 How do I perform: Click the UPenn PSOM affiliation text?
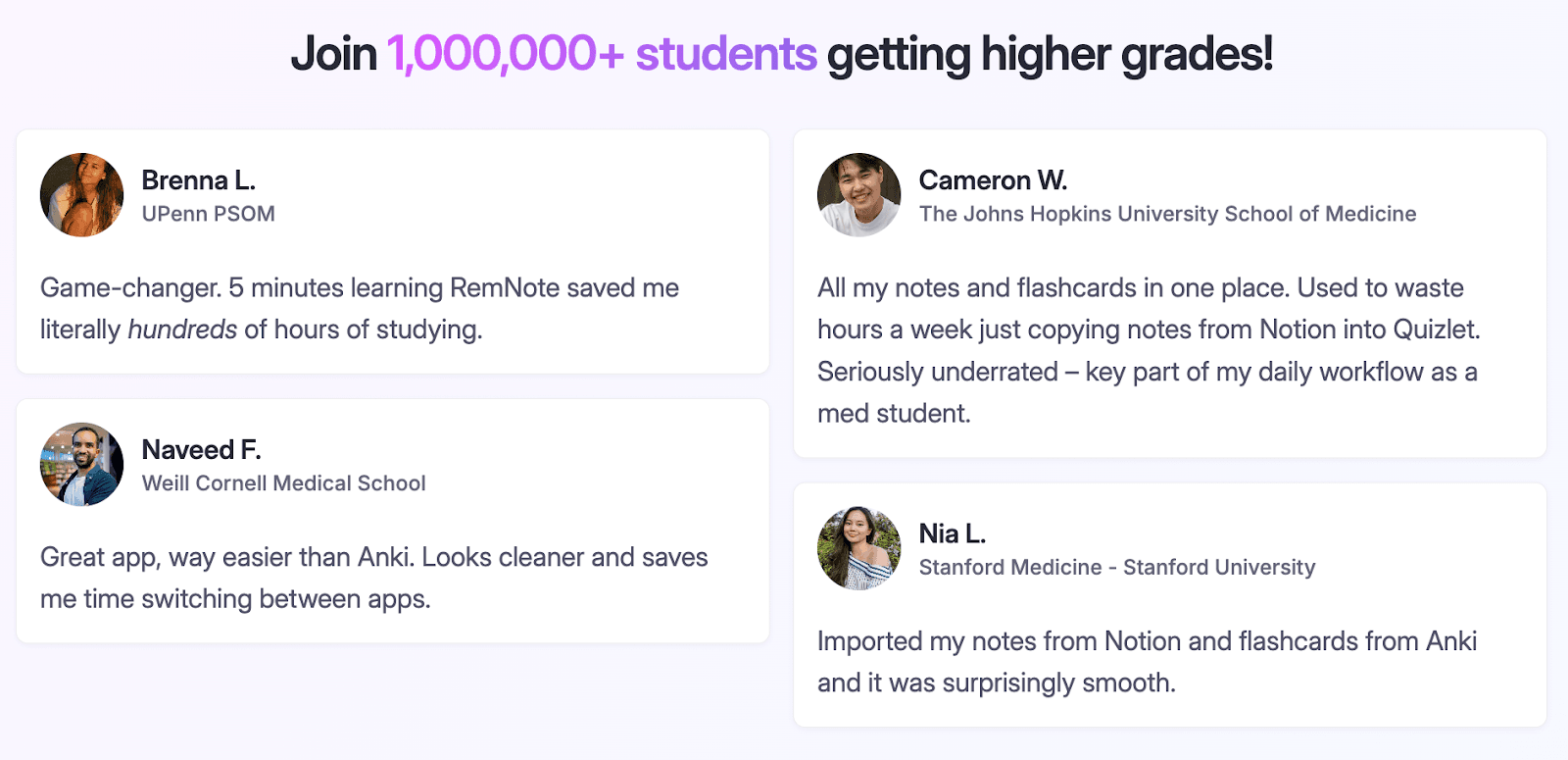(208, 214)
